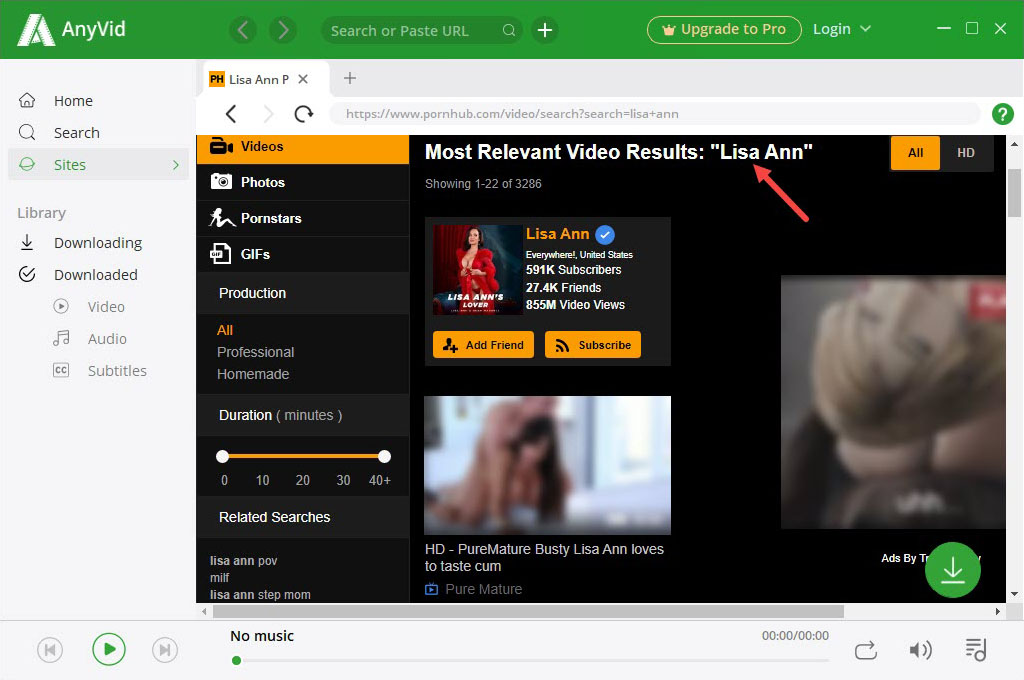Click the horizontal scrollbar thumb
This screenshot has height=680, width=1024.
528,611
